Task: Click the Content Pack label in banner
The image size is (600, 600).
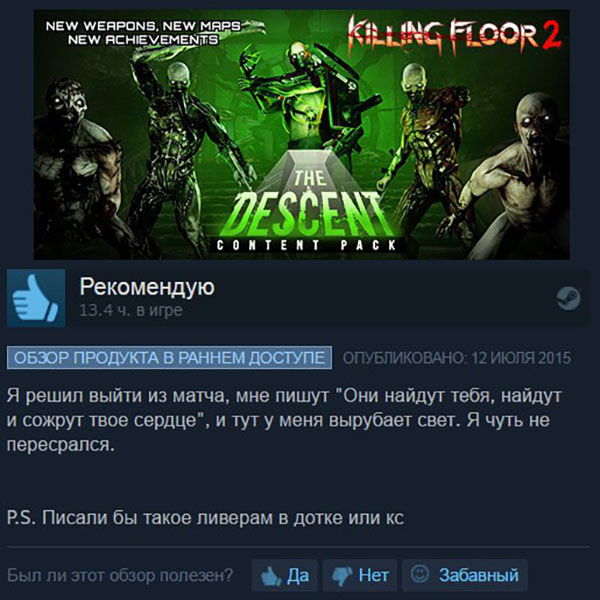Action: click(306, 245)
